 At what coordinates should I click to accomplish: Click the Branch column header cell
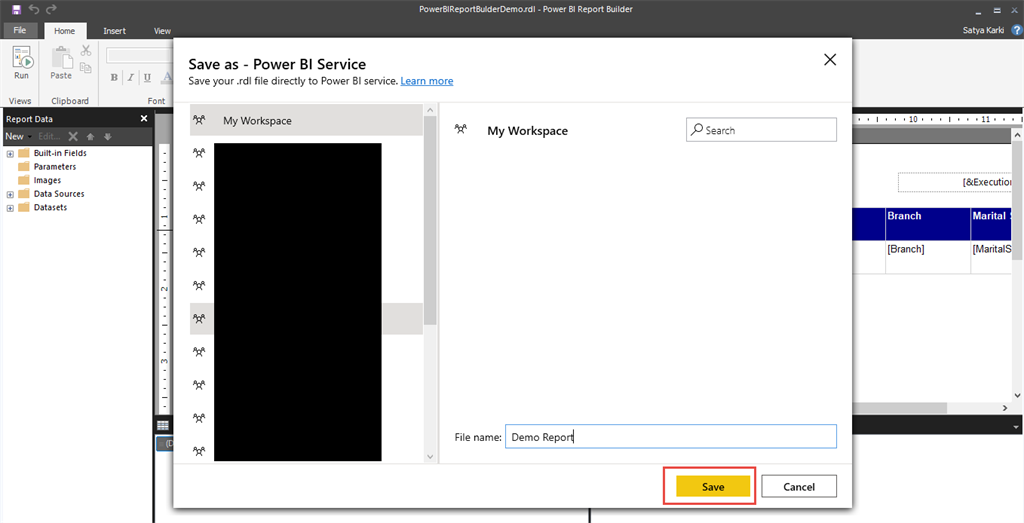[x=928, y=224]
